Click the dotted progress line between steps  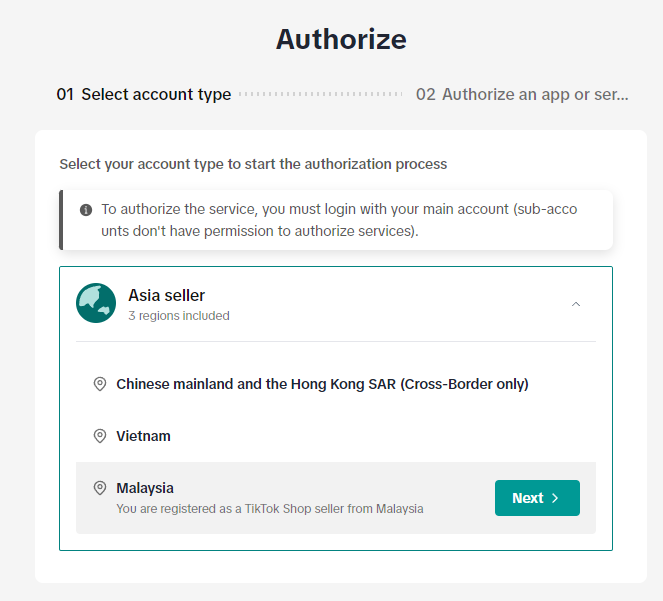tap(323, 95)
